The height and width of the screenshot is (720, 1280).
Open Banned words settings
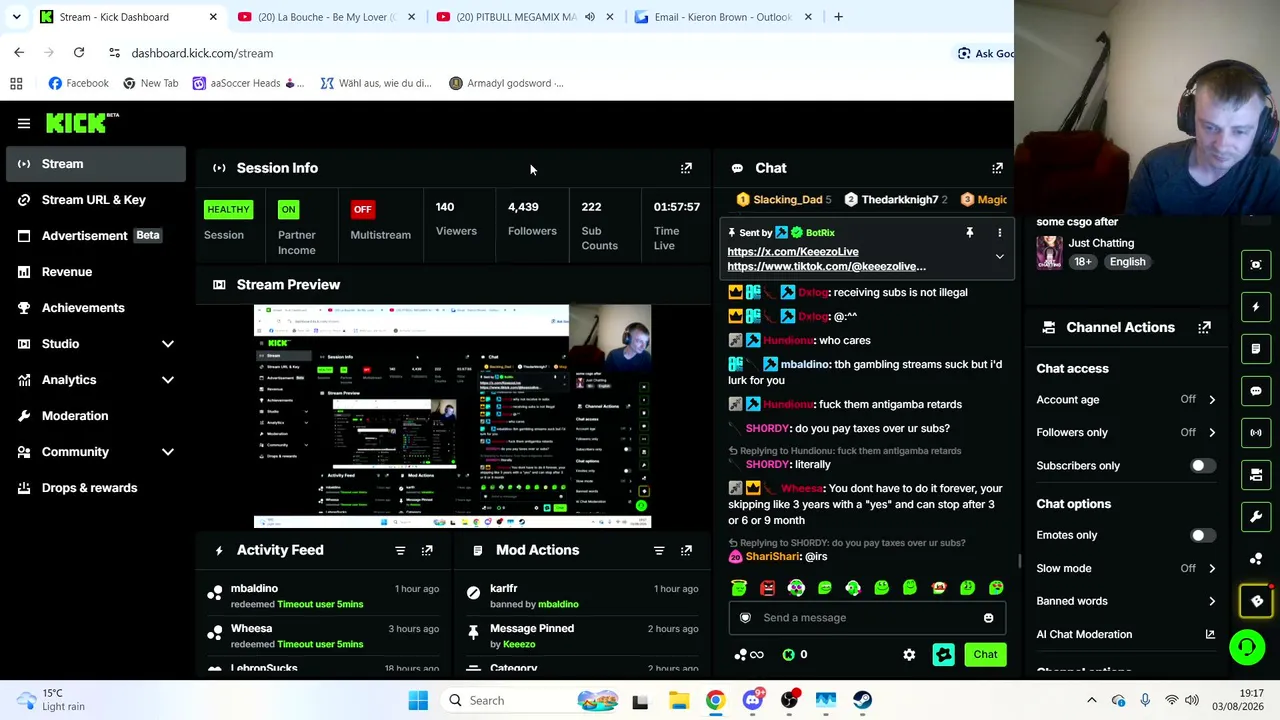click(x=1126, y=601)
